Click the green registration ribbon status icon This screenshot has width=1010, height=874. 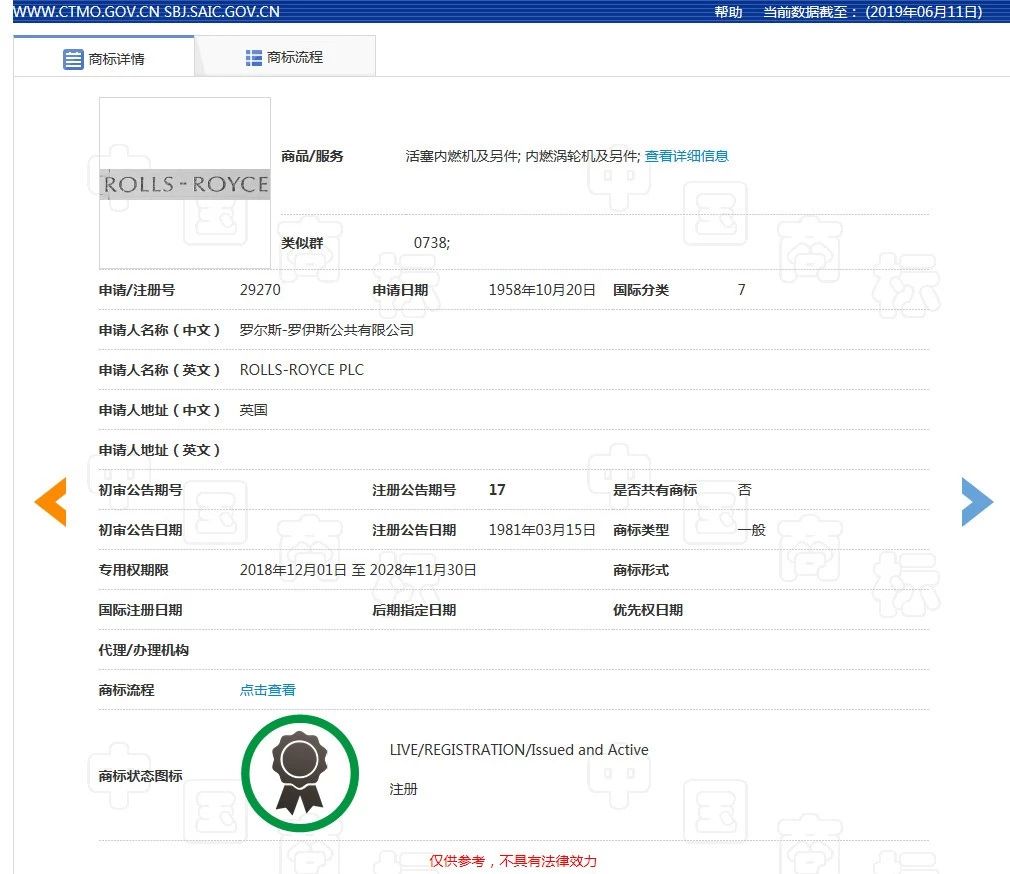pos(300,773)
